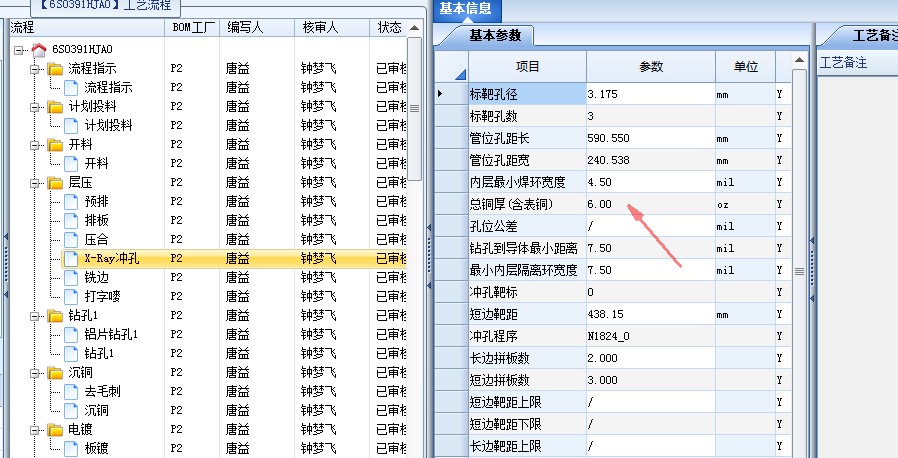Select the 铣边 tree item
Image resolution: width=898 pixels, height=458 pixels.
[96, 278]
